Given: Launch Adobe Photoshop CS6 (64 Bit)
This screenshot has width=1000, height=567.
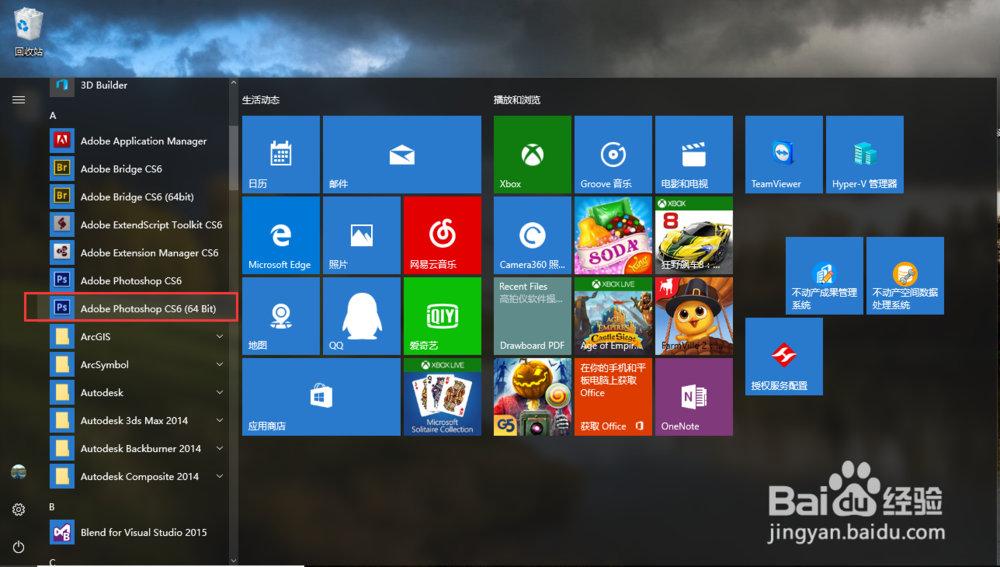Looking at the screenshot, I should 138,309.
